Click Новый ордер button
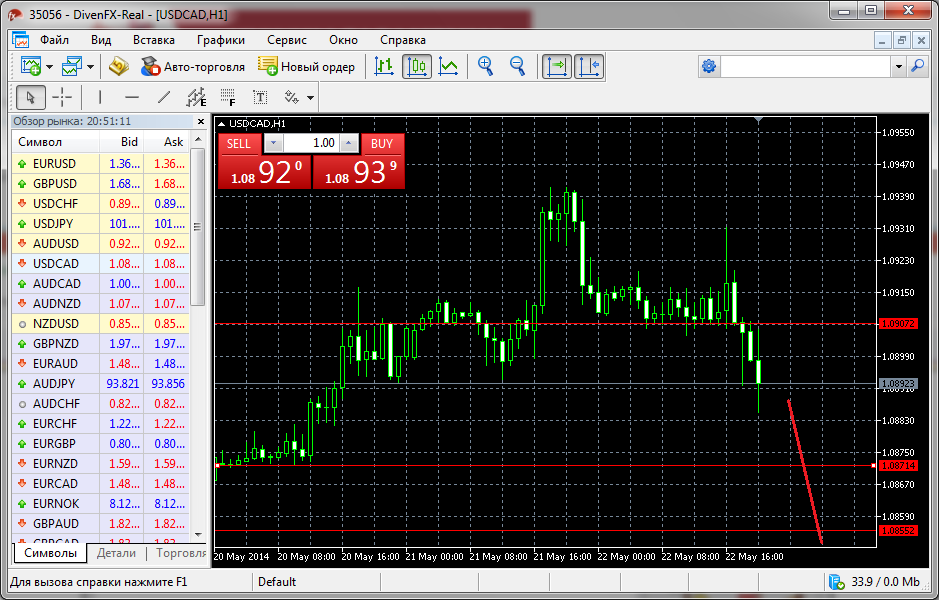This screenshot has height=600, width=939. click(x=307, y=67)
